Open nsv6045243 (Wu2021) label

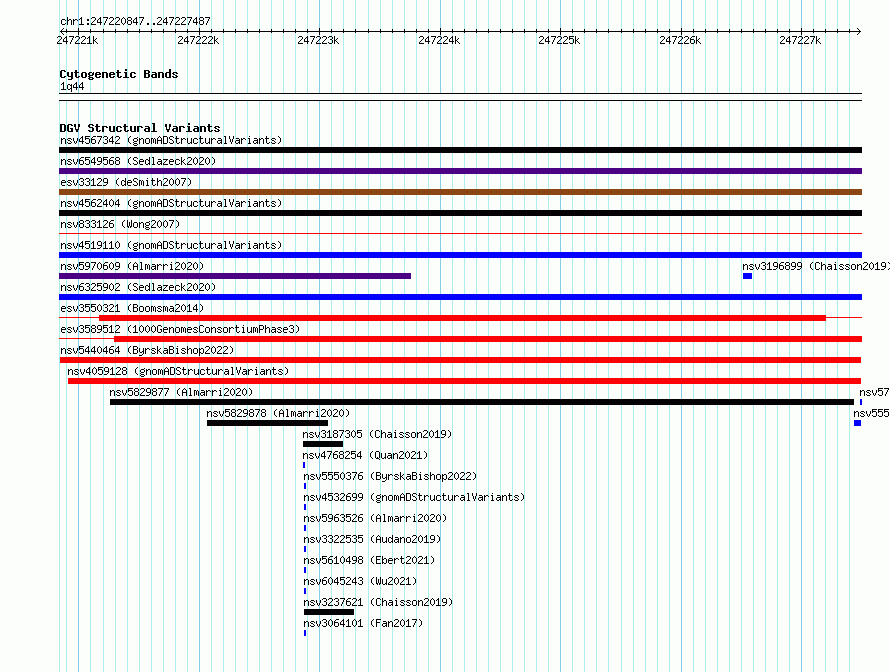tap(360, 581)
